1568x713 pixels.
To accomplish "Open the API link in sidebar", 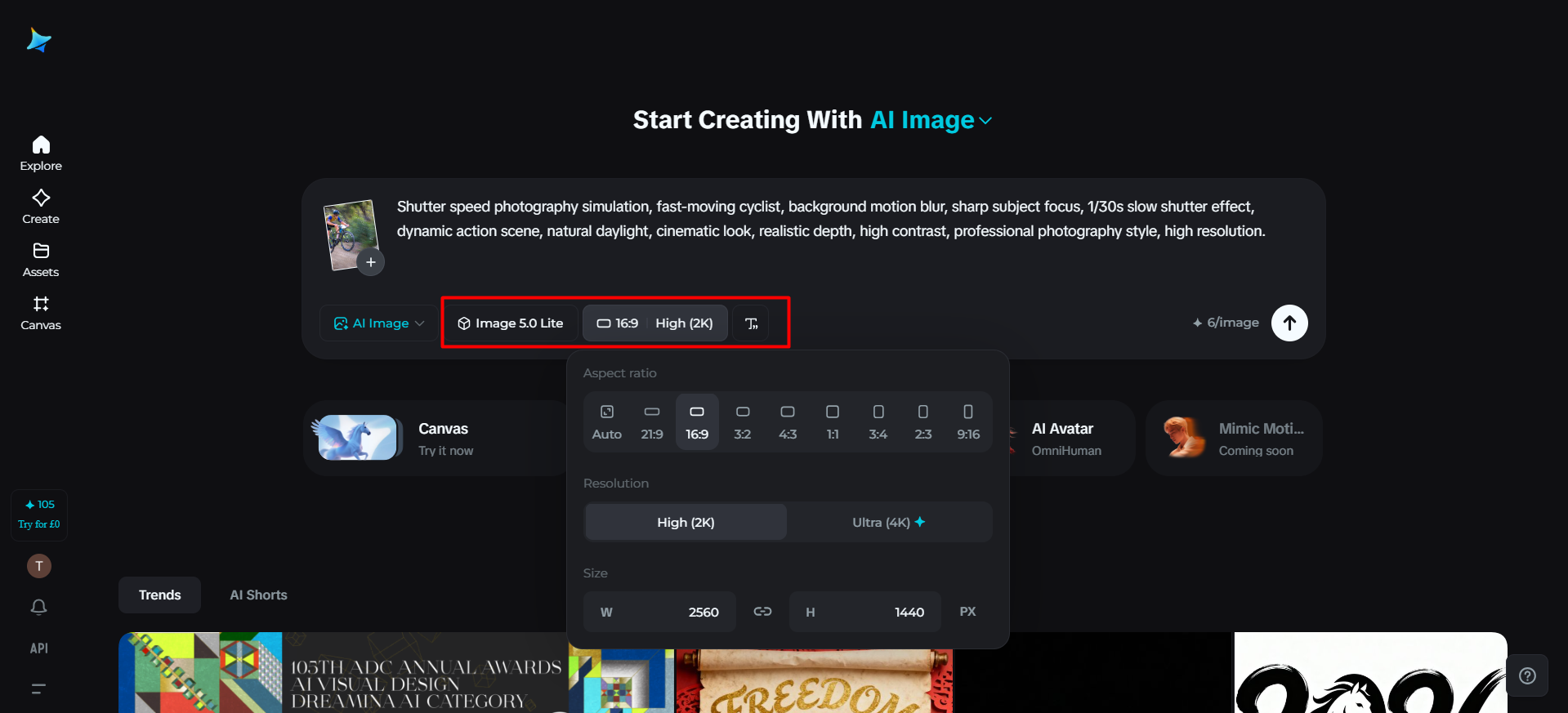I will (39, 648).
